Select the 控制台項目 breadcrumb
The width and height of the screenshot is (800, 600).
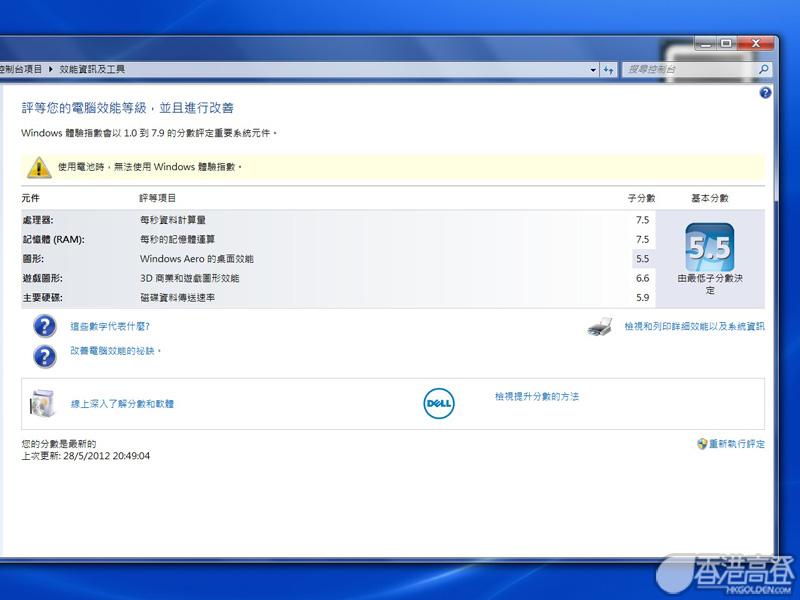coord(21,70)
